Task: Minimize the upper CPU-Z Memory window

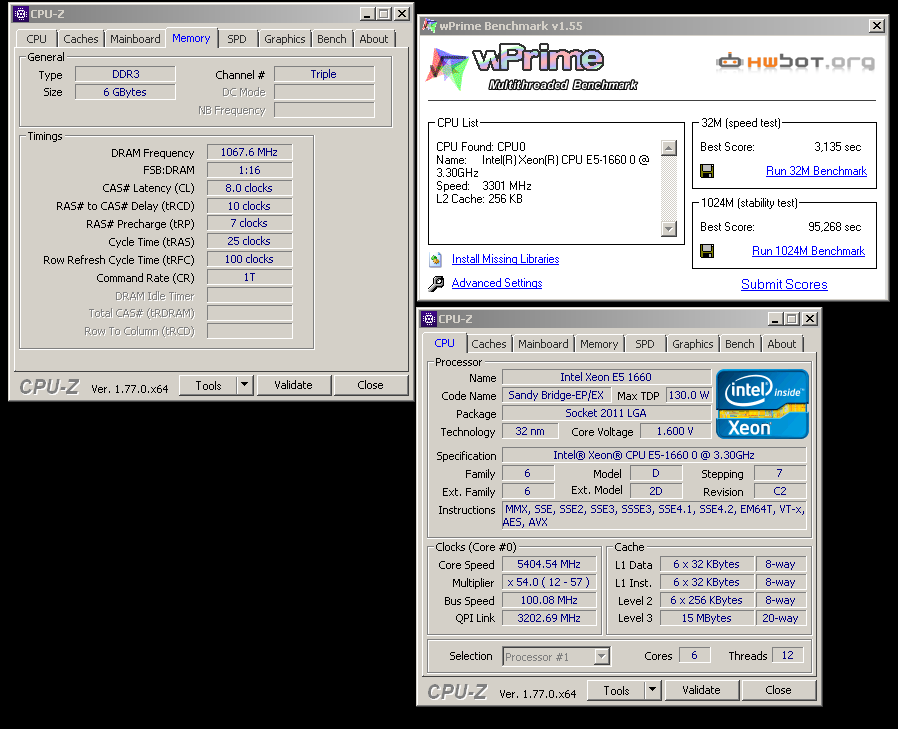Action: pyautogui.click(x=367, y=14)
